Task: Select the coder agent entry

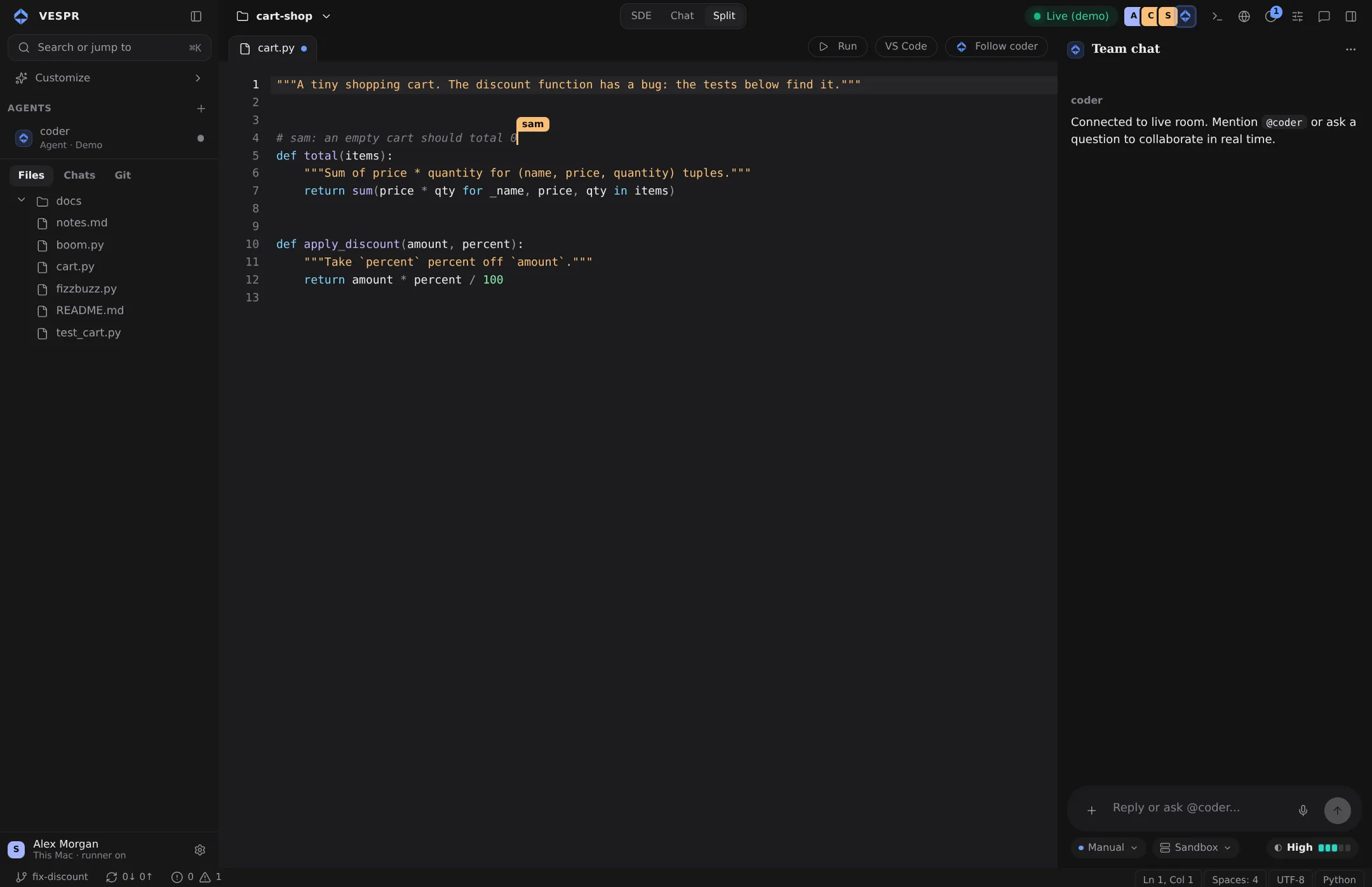Action: point(109,138)
